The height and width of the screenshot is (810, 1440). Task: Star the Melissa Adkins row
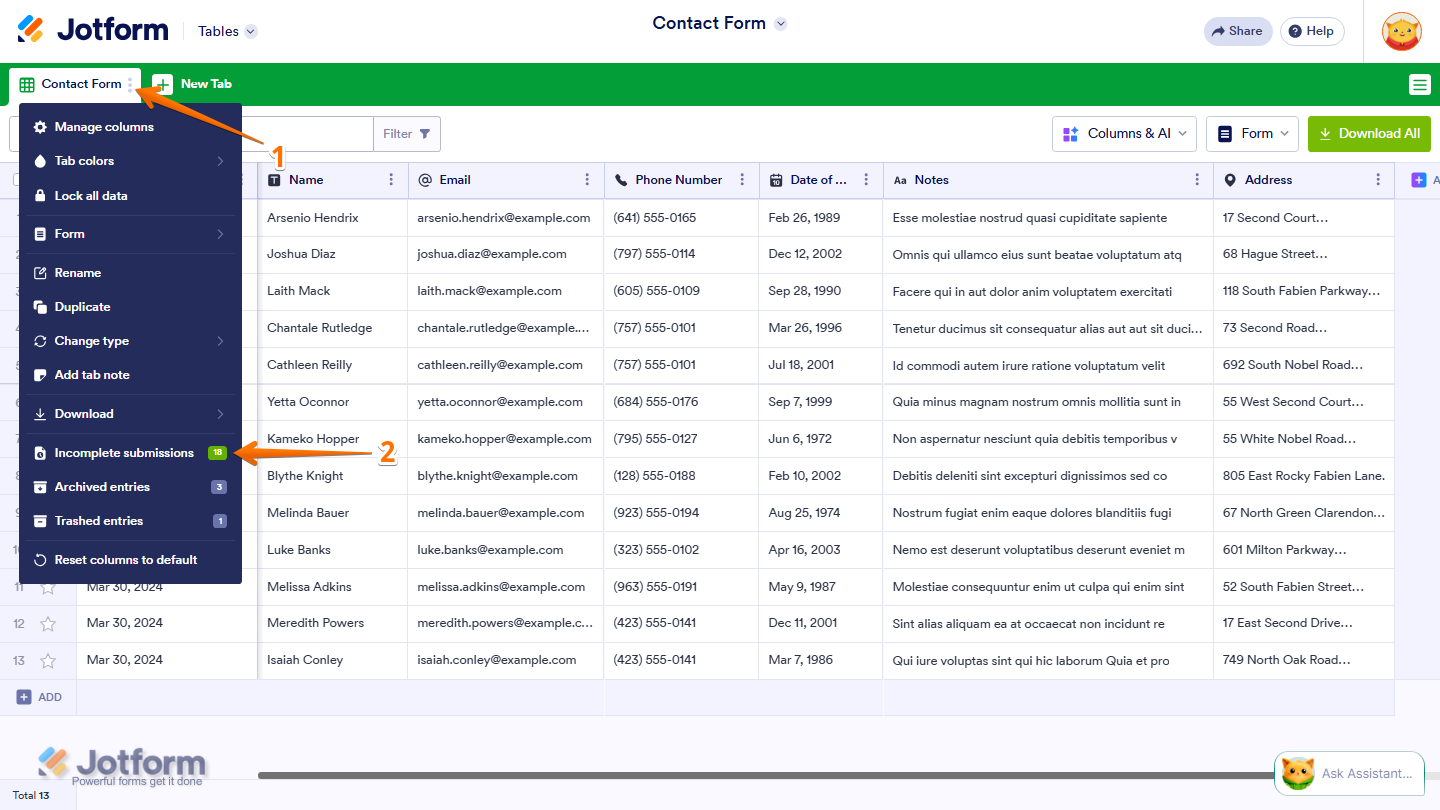point(47,587)
